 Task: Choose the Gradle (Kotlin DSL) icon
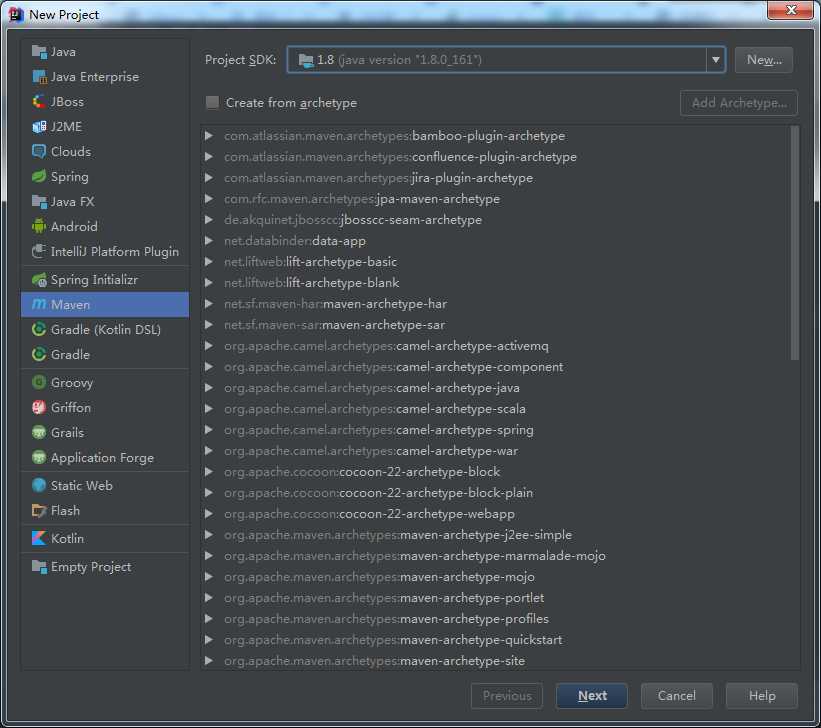39,329
